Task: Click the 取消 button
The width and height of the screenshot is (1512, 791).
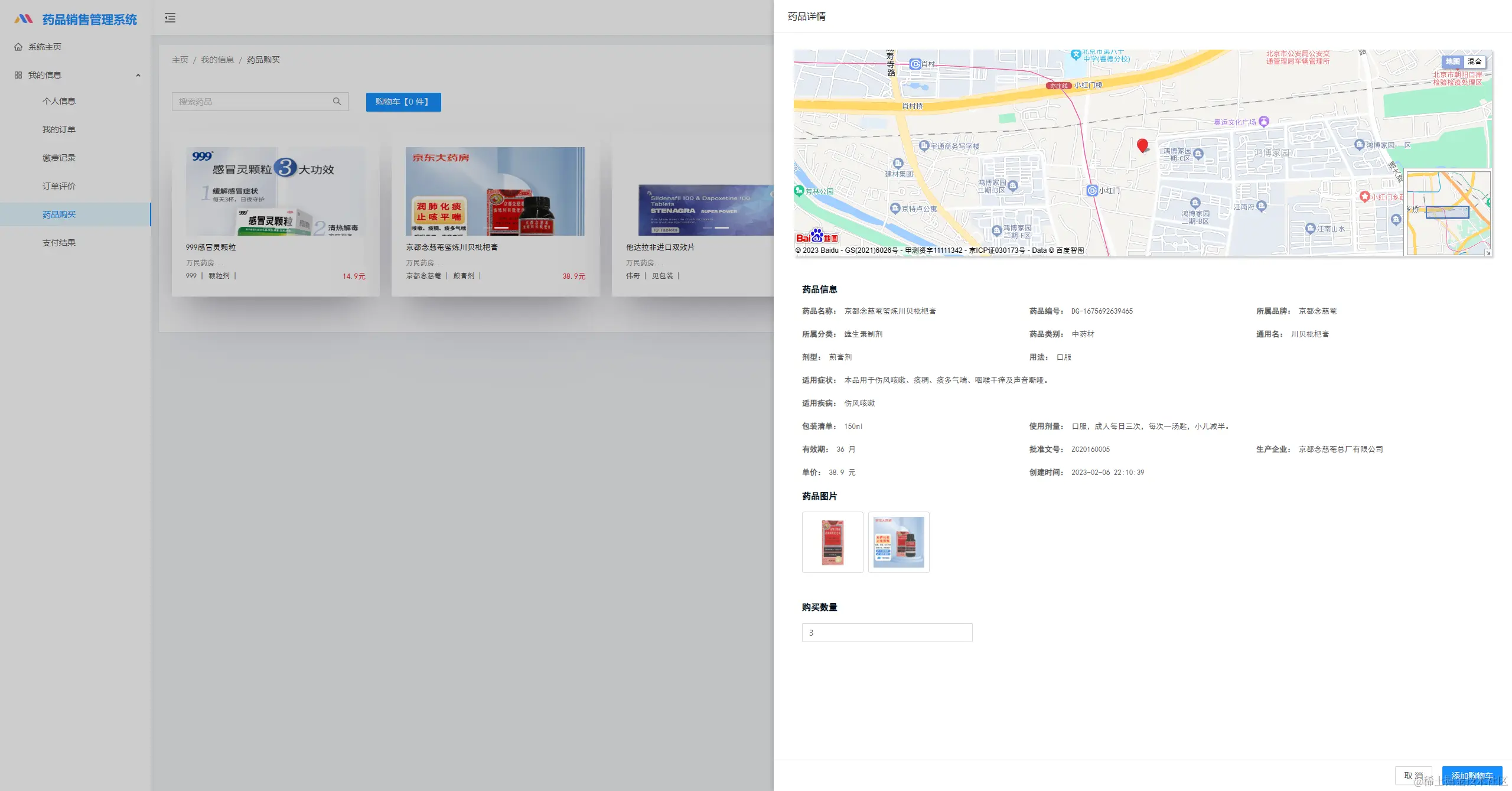Action: pyautogui.click(x=1413, y=776)
